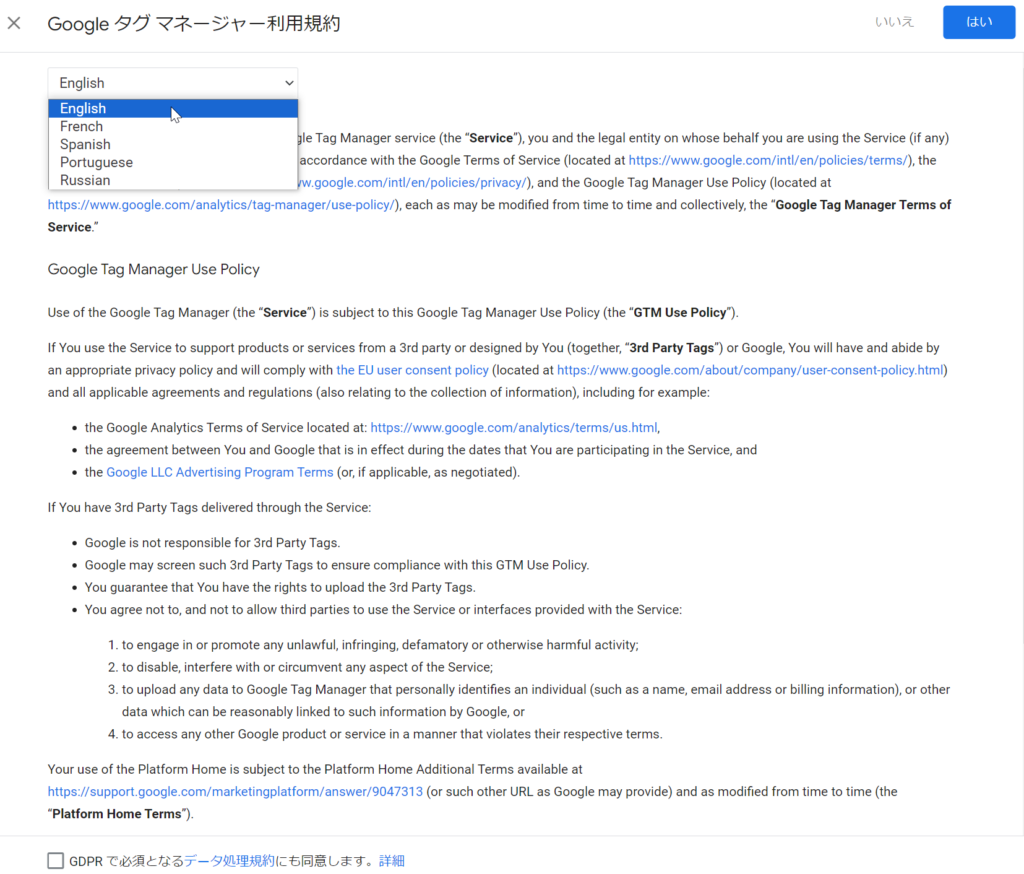Click the 詳細 details link
This screenshot has width=1024, height=874.
[x=392, y=861]
